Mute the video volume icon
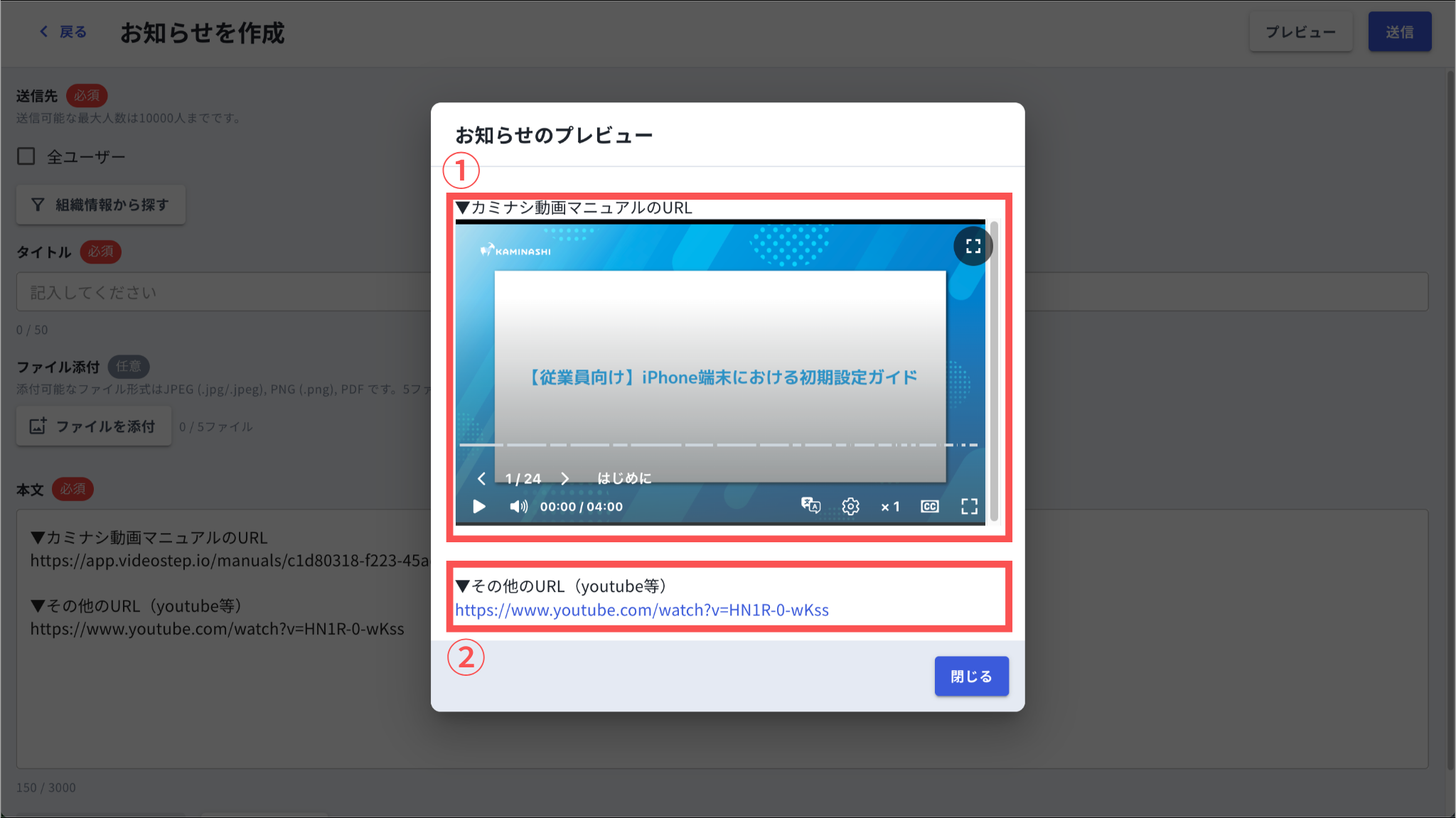Image resolution: width=1456 pixels, height=818 pixels. click(518, 507)
